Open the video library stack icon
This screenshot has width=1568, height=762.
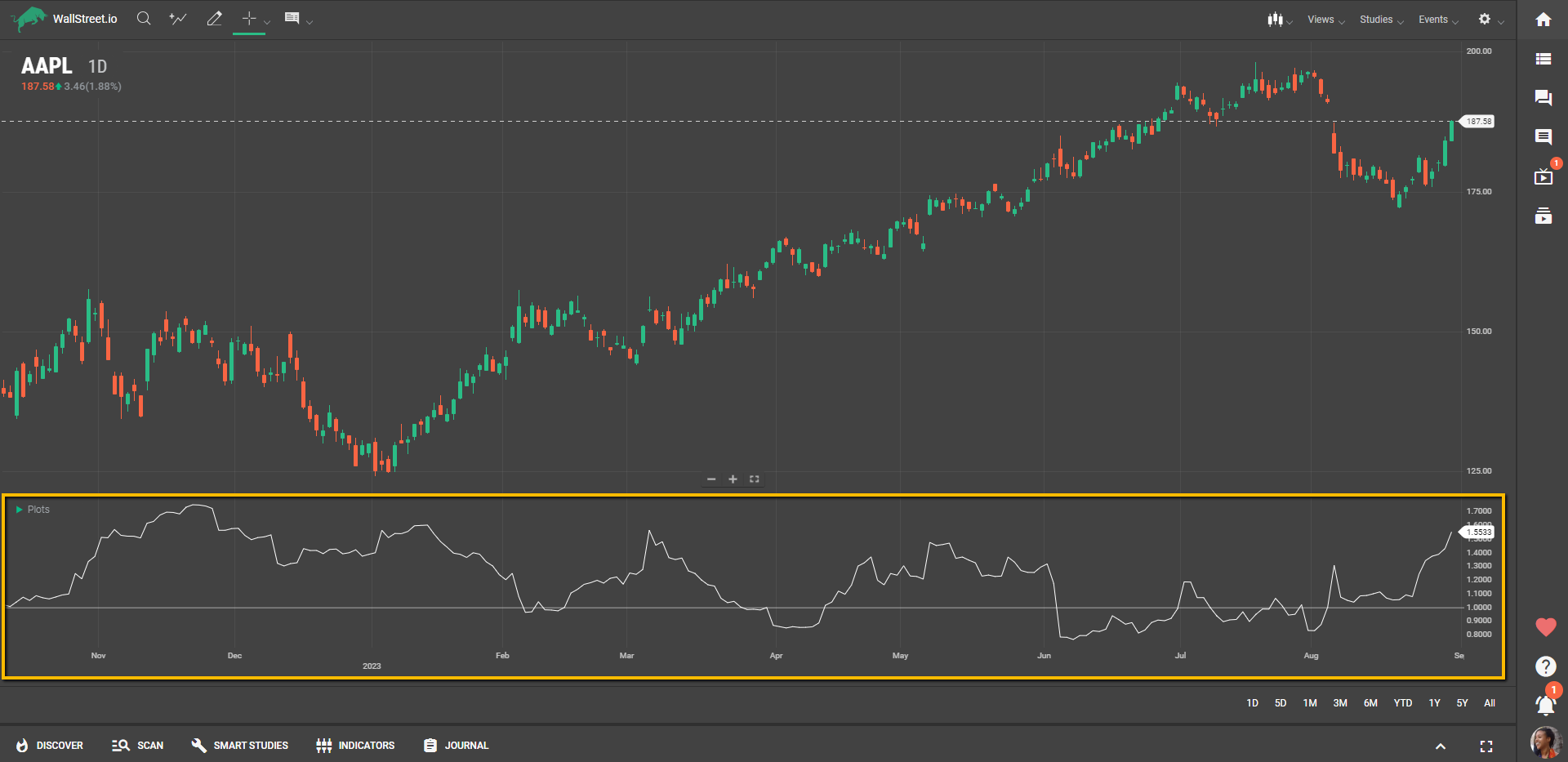[1543, 216]
